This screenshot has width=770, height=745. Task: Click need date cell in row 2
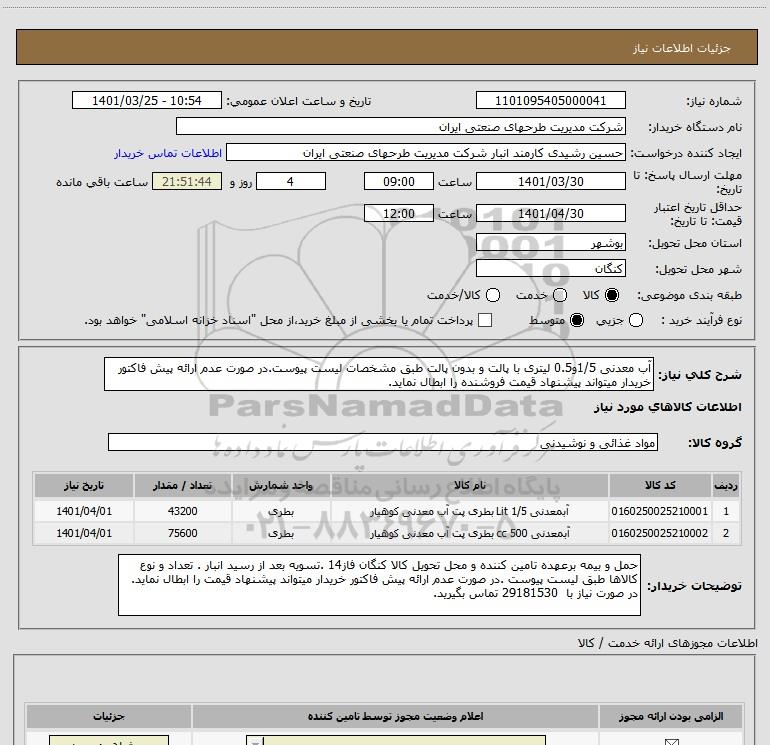click(84, 533)
